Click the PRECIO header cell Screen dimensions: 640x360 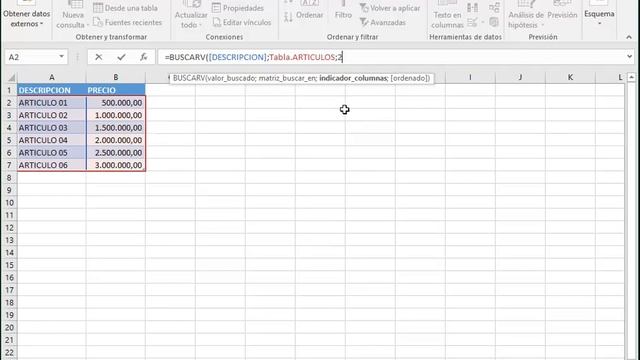click(x=116, y=90)
